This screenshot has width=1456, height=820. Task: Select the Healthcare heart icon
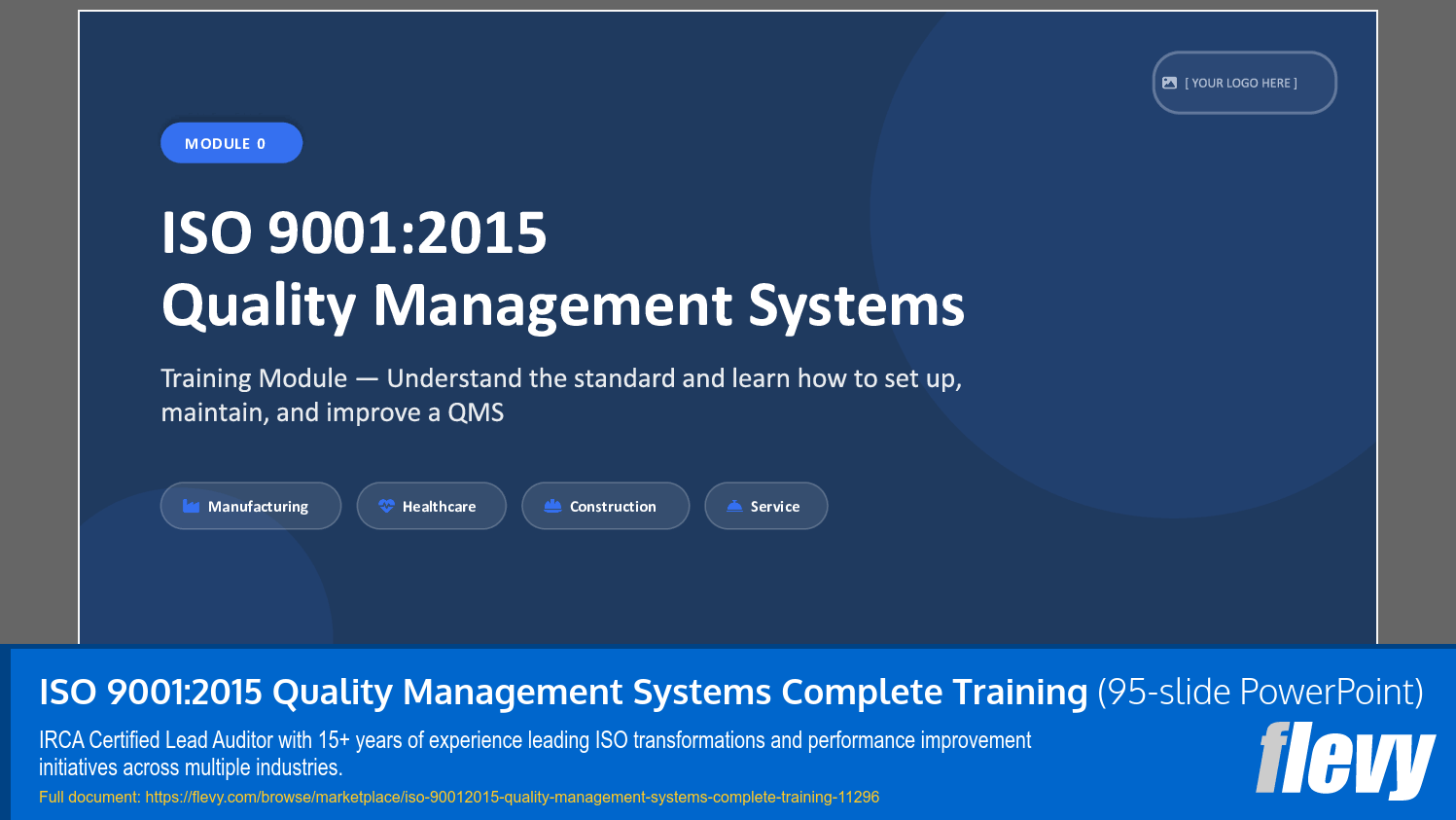pos(386,505)
